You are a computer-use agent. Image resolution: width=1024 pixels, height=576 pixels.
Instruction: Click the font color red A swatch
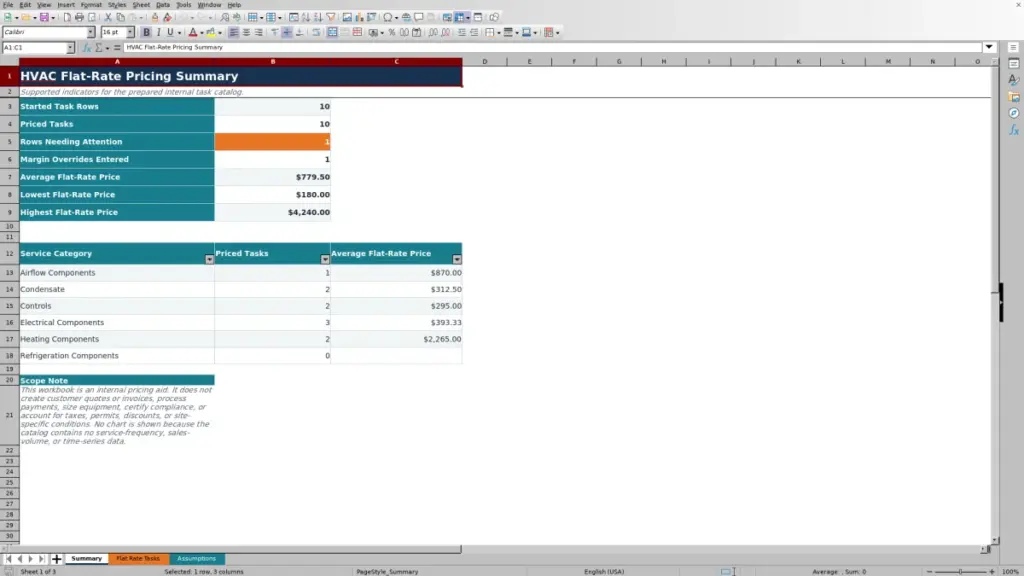pyautogui.click(x=193, y=32)
